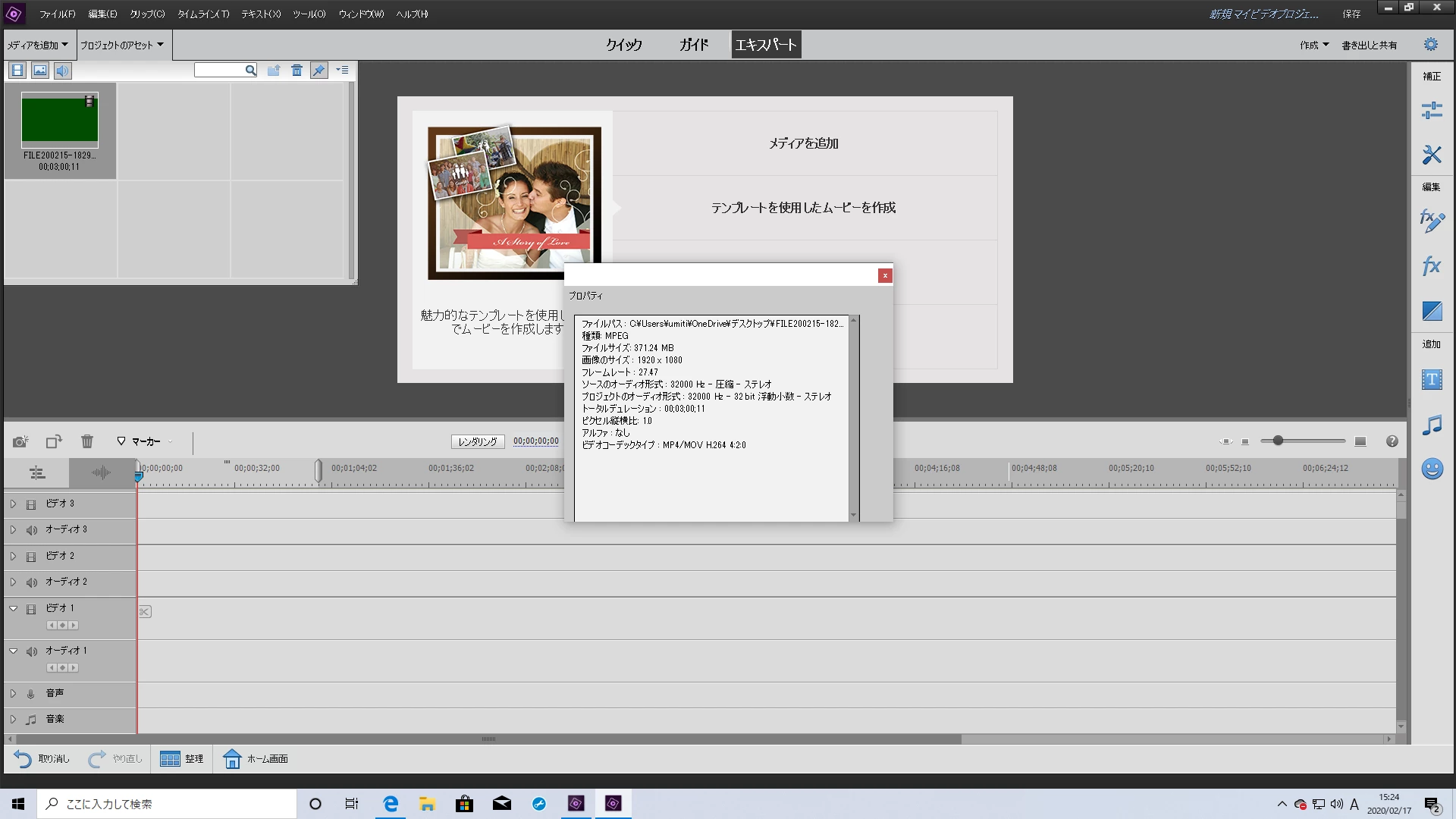The width and height of the screenshot is (1456, 819).
Task: Open the Music note panel
Action: tap(1431, 425)
